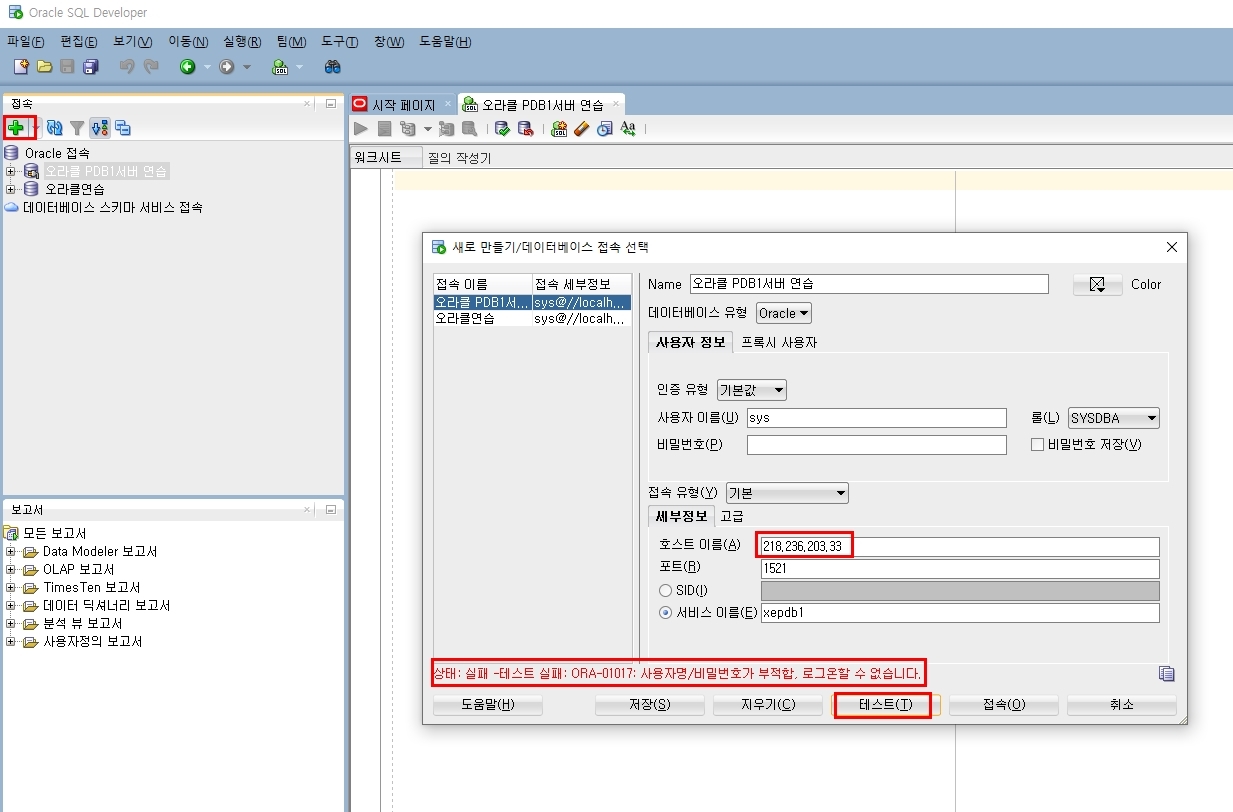Viewport: 1233px width, 812px height.
Task: Close the 오라클 PDB1서버 연습 worksheet tab
Action: [616, 104]
